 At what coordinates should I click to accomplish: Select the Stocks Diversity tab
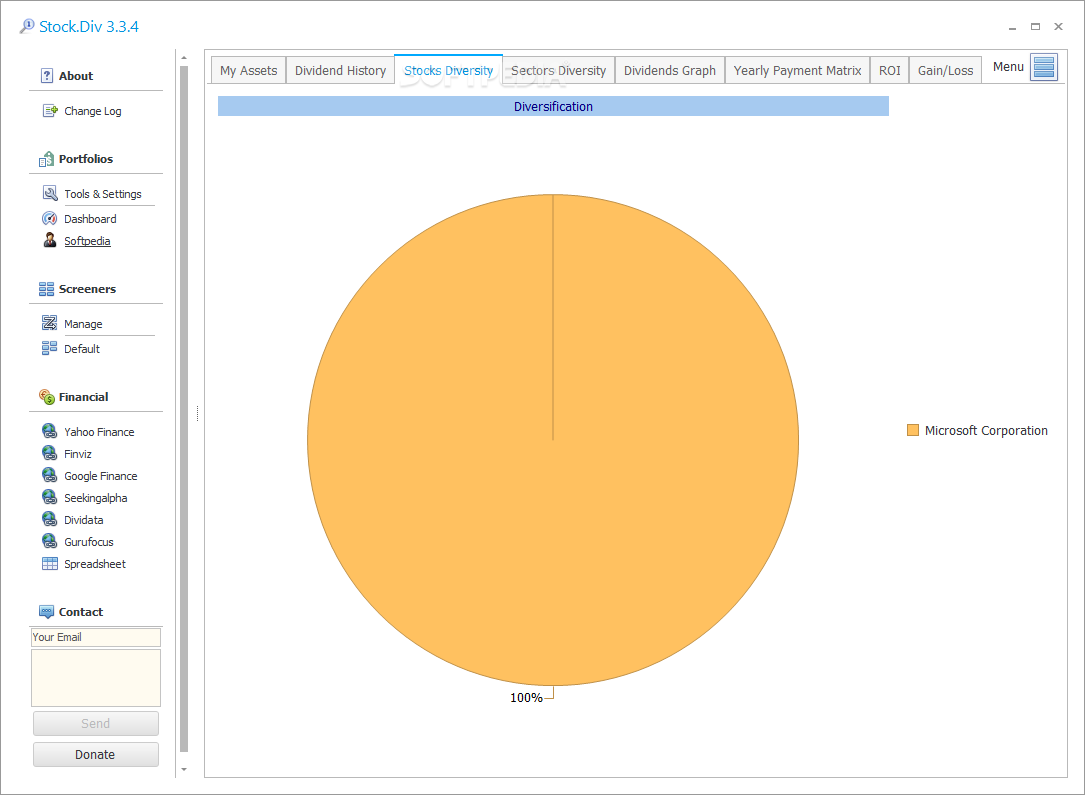[x=448, y=70]
